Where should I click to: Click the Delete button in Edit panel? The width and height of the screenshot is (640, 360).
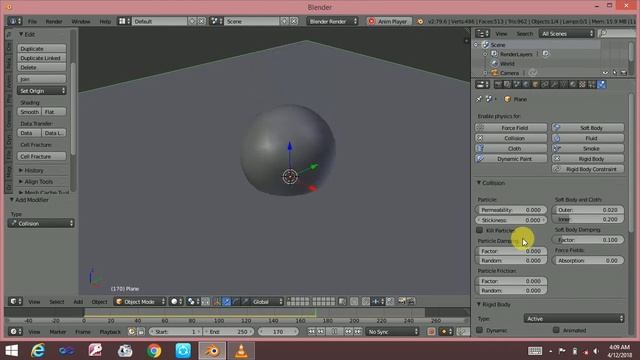pyautogui.click(x=42, y=67)
